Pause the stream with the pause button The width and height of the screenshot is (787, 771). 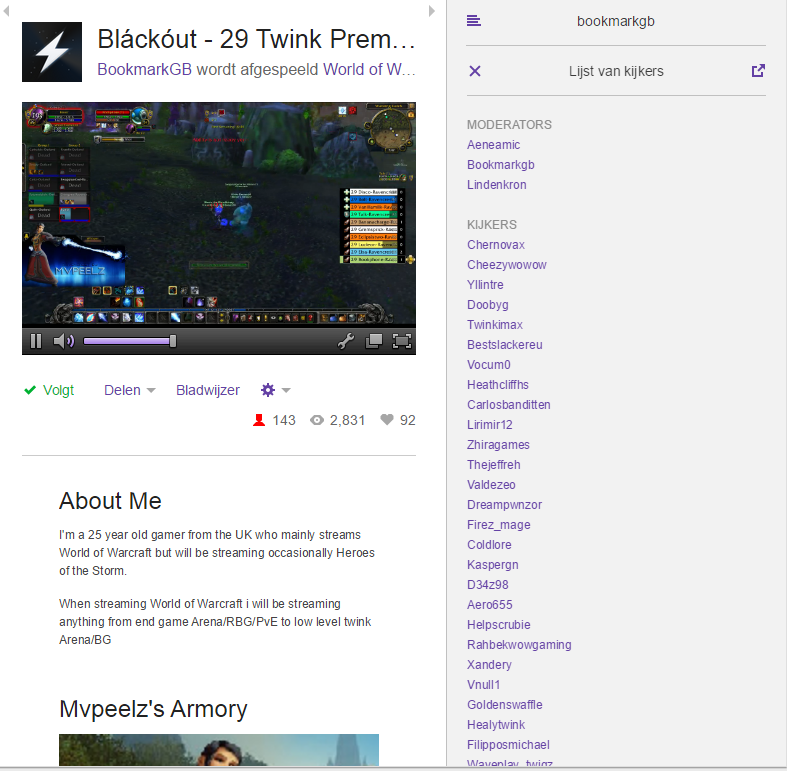pyautogui.click(x=36, y=341)
